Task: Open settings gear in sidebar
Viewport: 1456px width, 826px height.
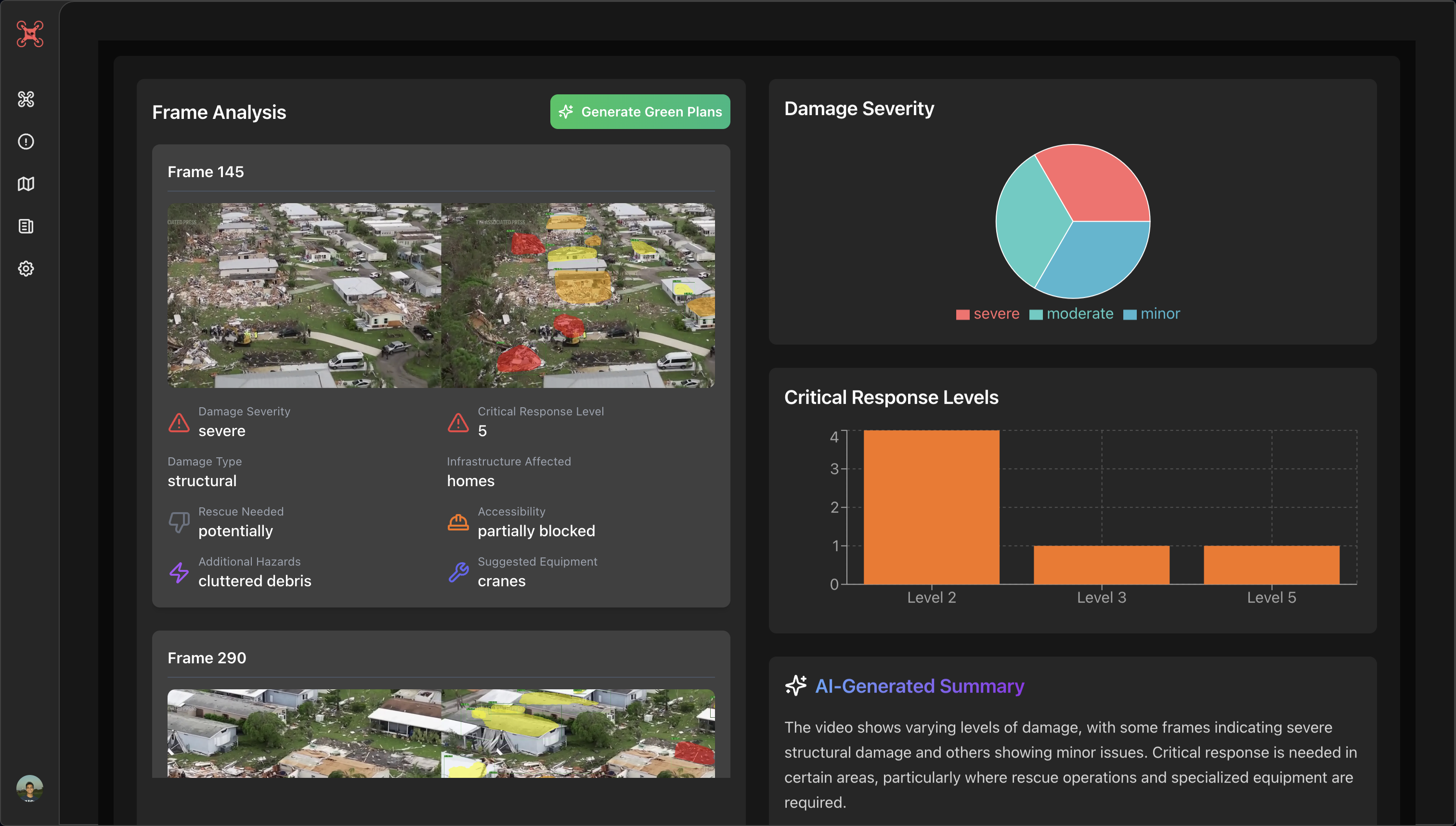Action: [26, 268]
